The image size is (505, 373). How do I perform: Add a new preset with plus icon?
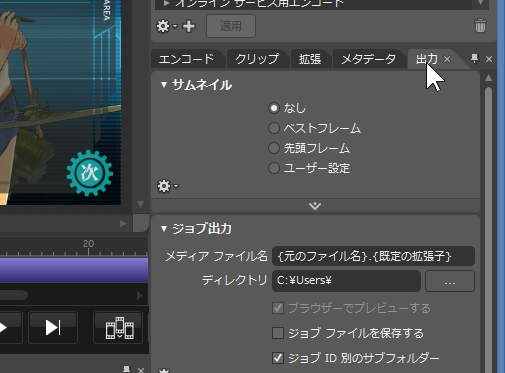tap(189, 26)
